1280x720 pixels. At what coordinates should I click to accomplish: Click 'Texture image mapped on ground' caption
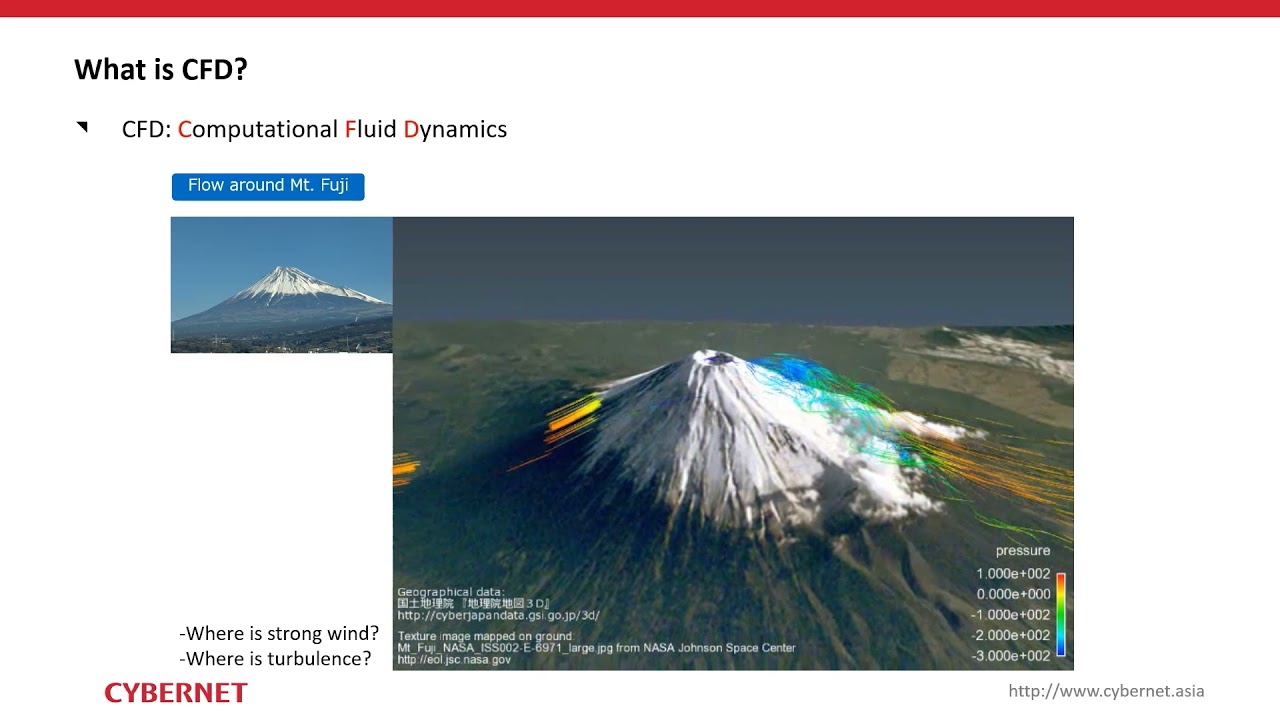485,636
